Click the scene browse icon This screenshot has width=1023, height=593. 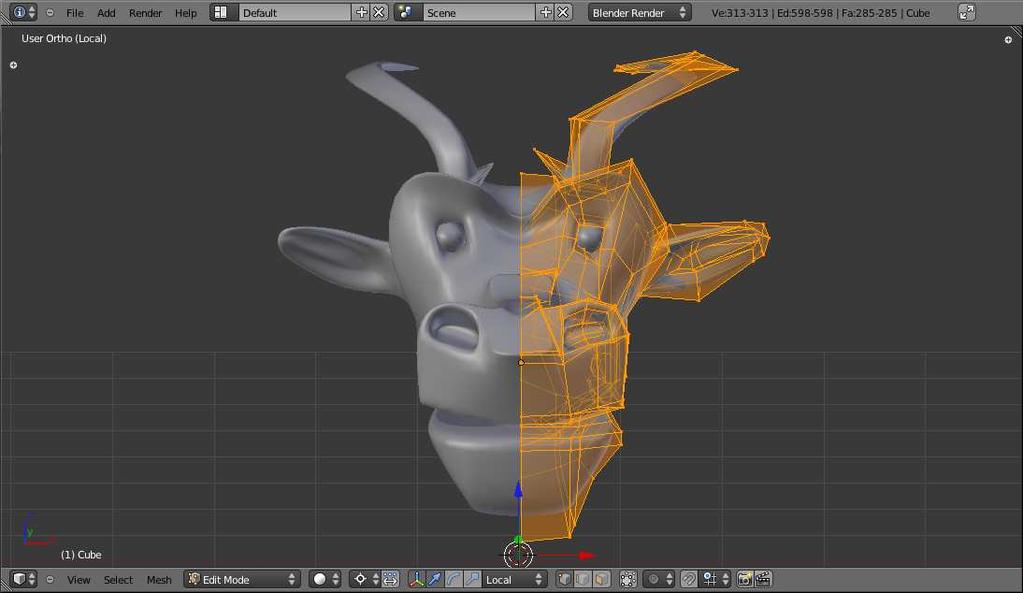click(406, 12)
